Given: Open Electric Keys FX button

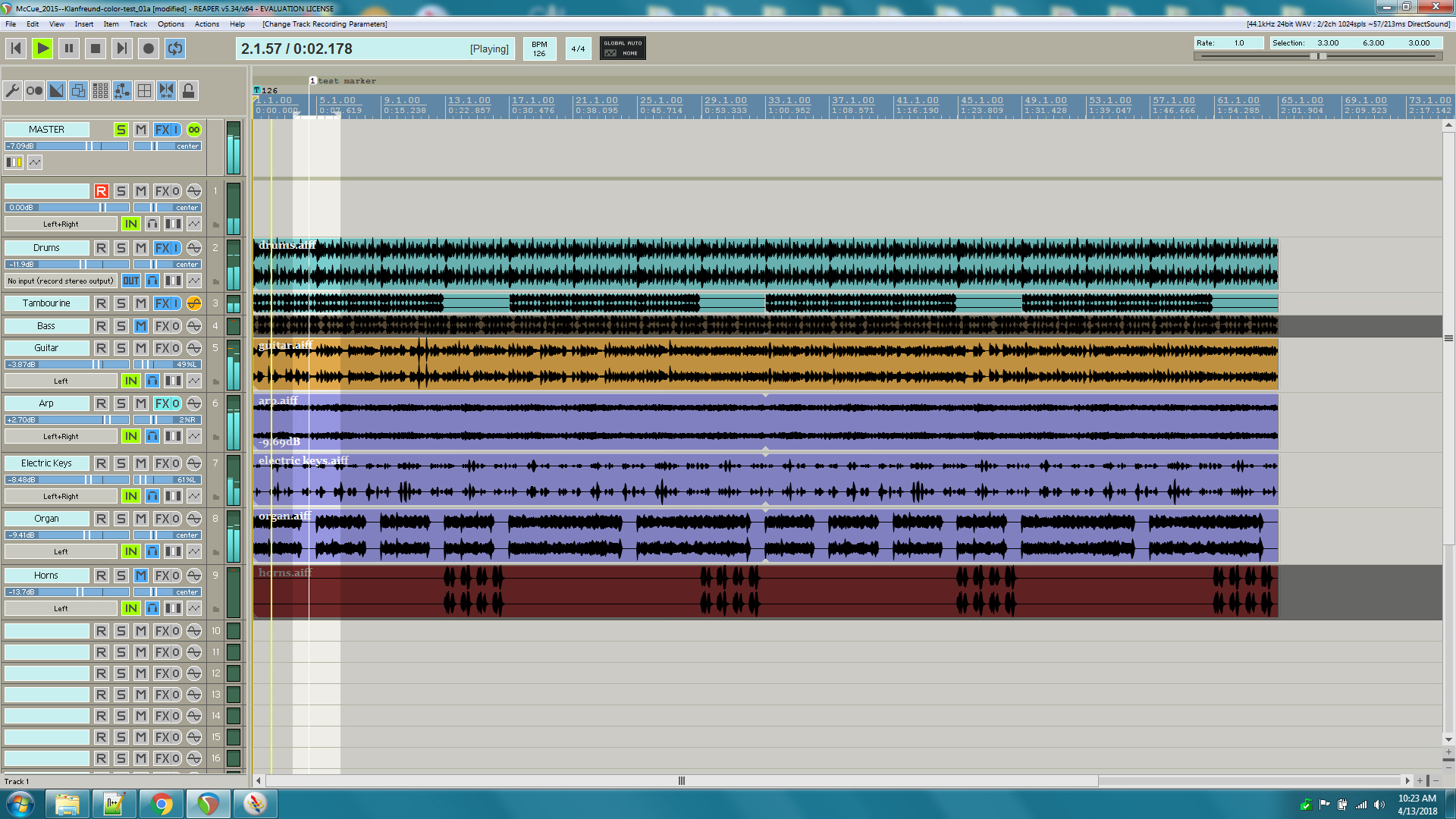Looking at the screenshot, I should [x=162, y=463].
